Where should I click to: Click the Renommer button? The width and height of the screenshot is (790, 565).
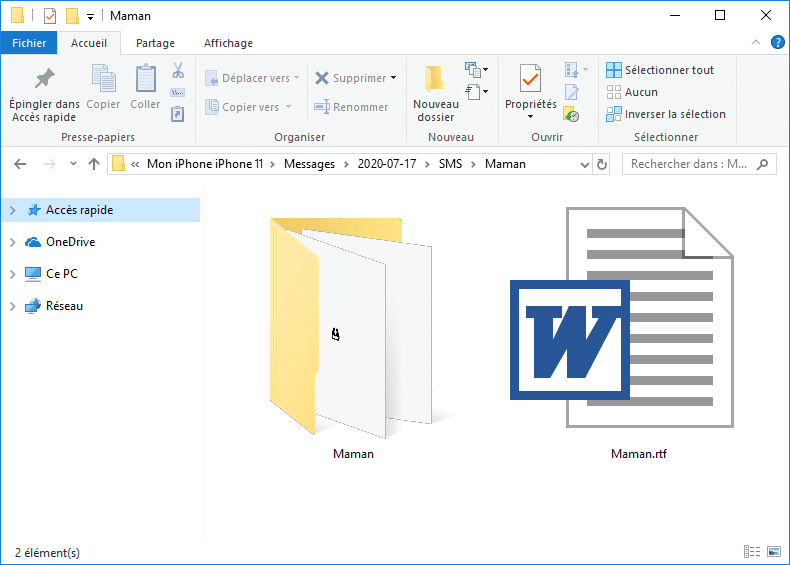[351, 107]
